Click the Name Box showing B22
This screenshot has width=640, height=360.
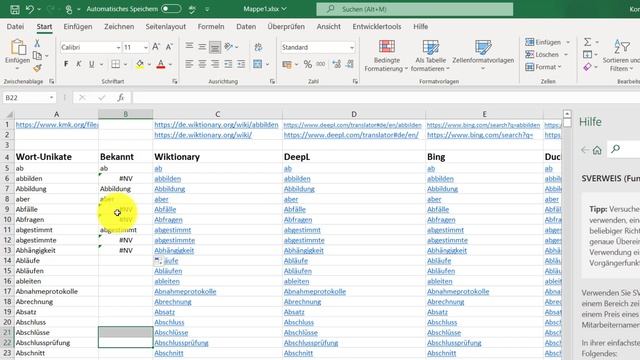(x=29, y=98)
